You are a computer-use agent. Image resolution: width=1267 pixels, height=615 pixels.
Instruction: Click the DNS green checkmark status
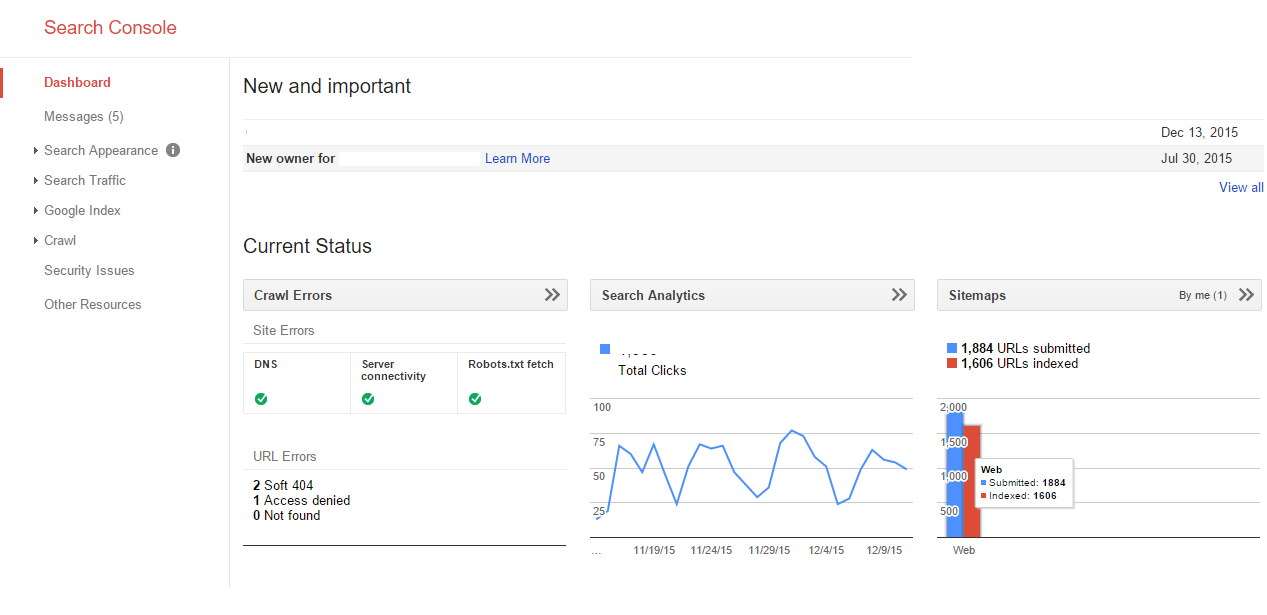pos(261,399)
